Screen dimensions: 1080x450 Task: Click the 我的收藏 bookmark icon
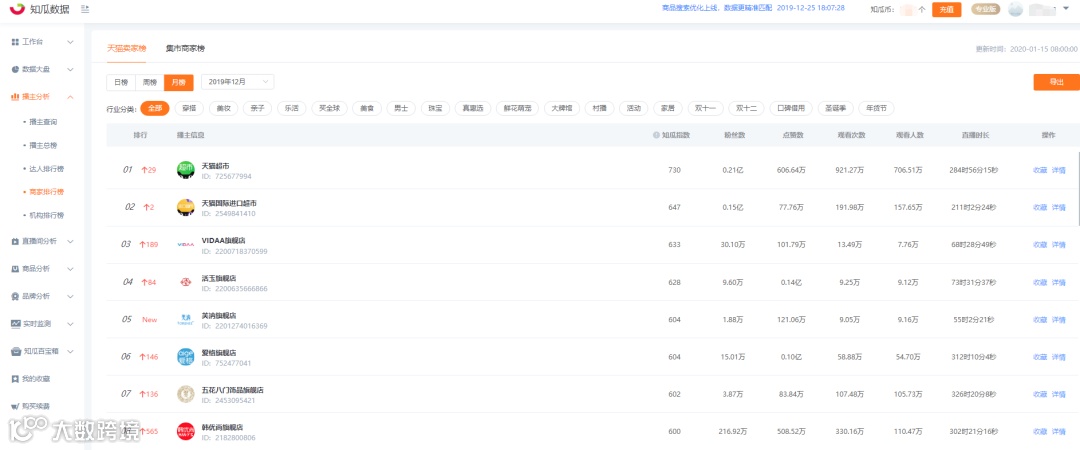point(15,379)
